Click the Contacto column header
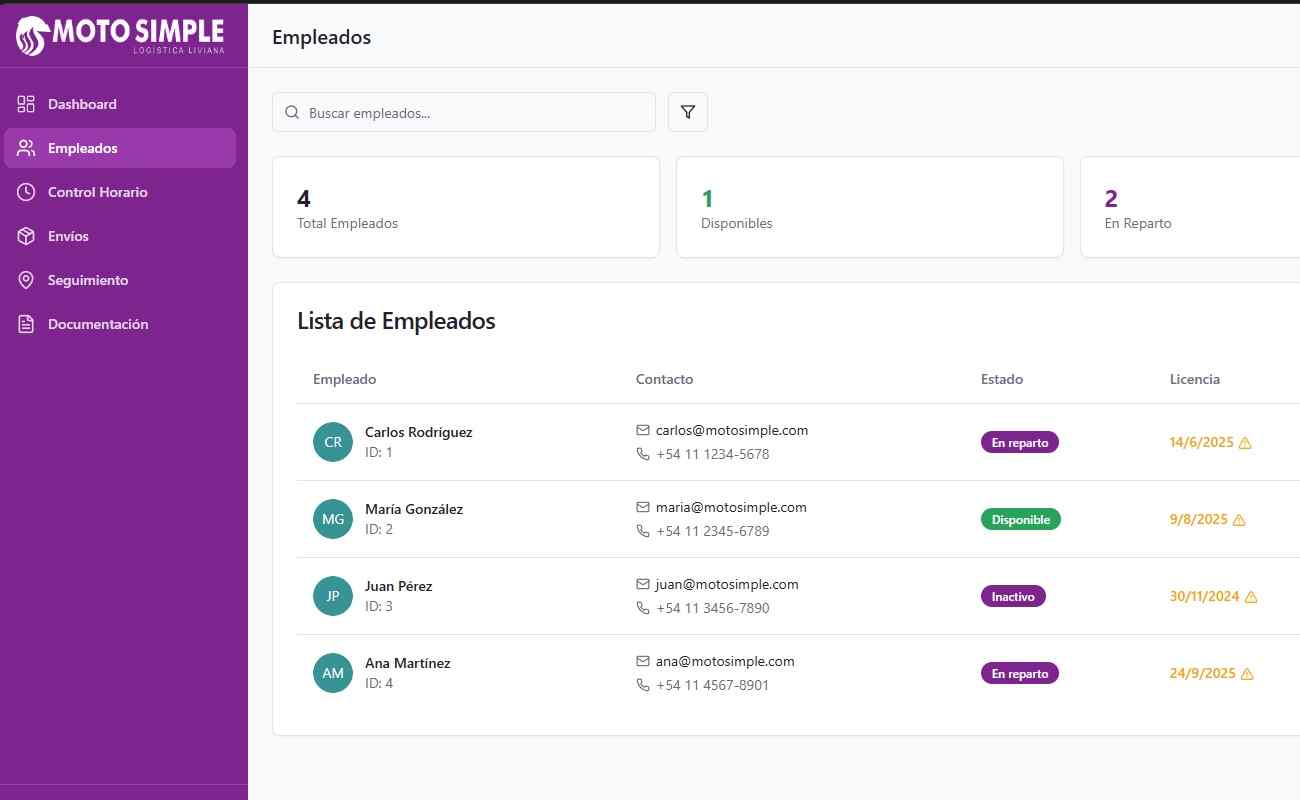1300x800 pixels. (x=664, y=379)
